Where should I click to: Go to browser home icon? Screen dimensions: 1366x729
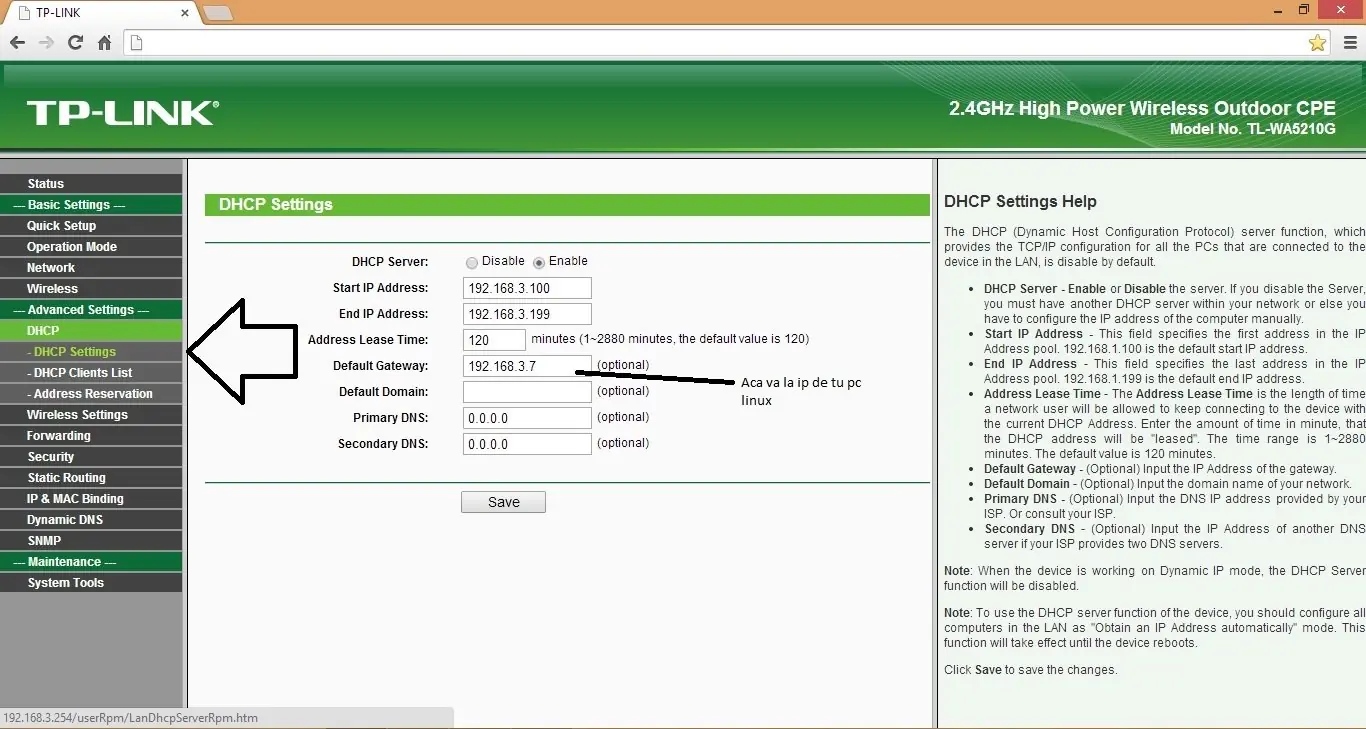(104, 43)
